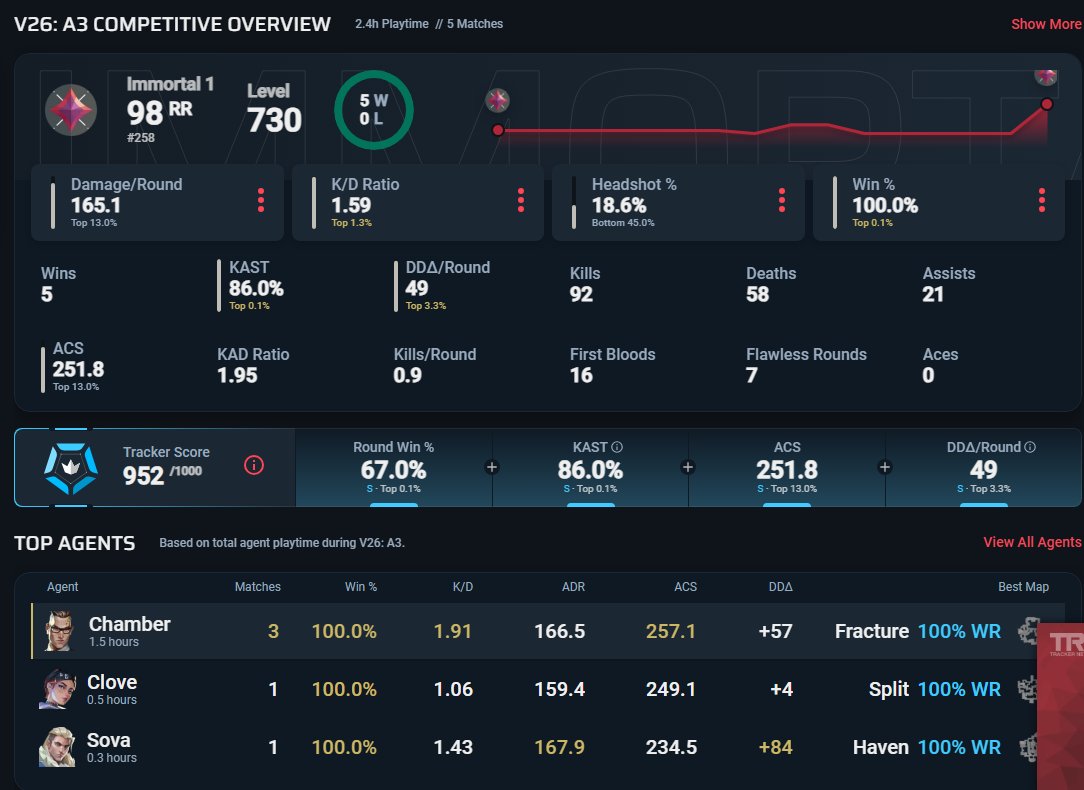This screenshot has height=790, width=1084.
Task: Click the Damage/Round 165.1 stat card
Action: (x=157, y=203)
